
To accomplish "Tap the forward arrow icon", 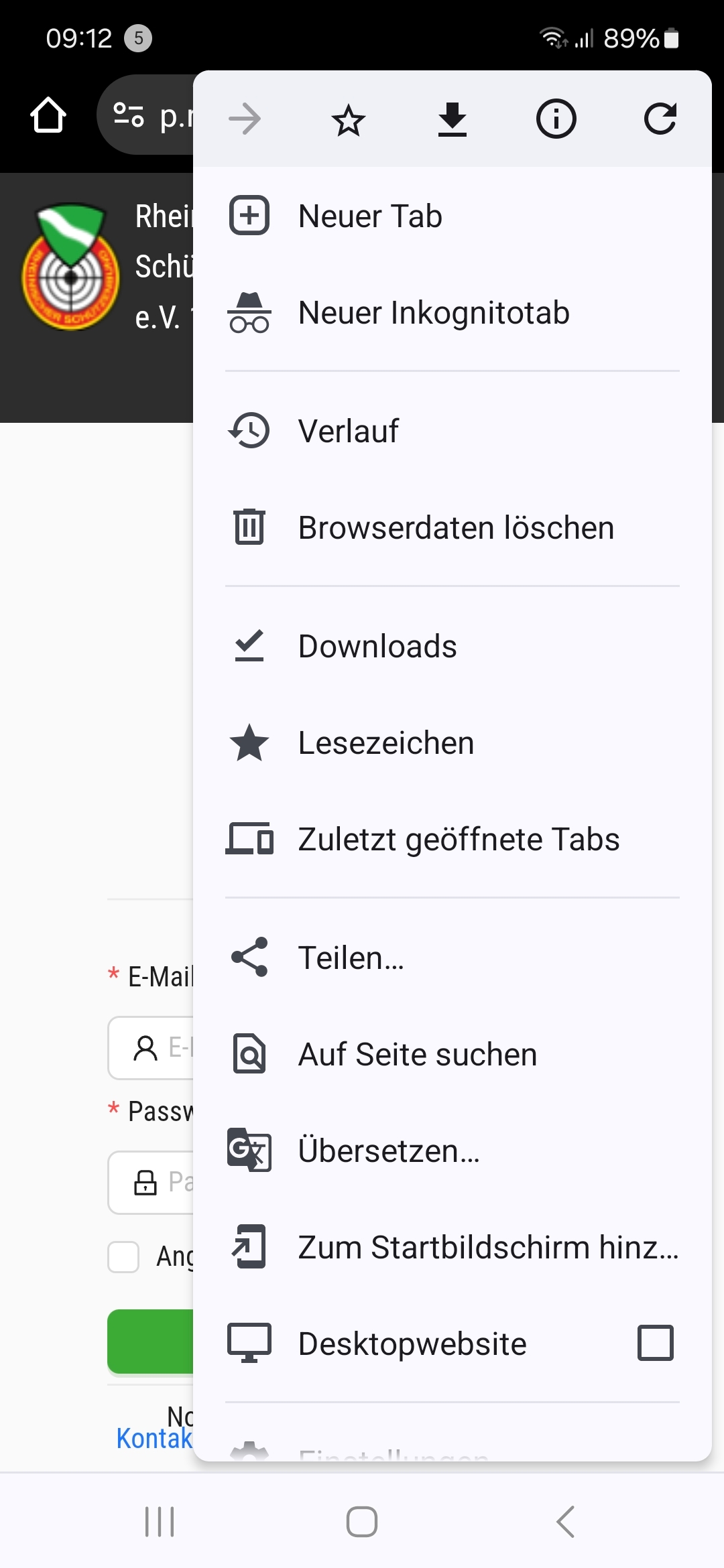I will pyautogui.click(x=245, y=120).
